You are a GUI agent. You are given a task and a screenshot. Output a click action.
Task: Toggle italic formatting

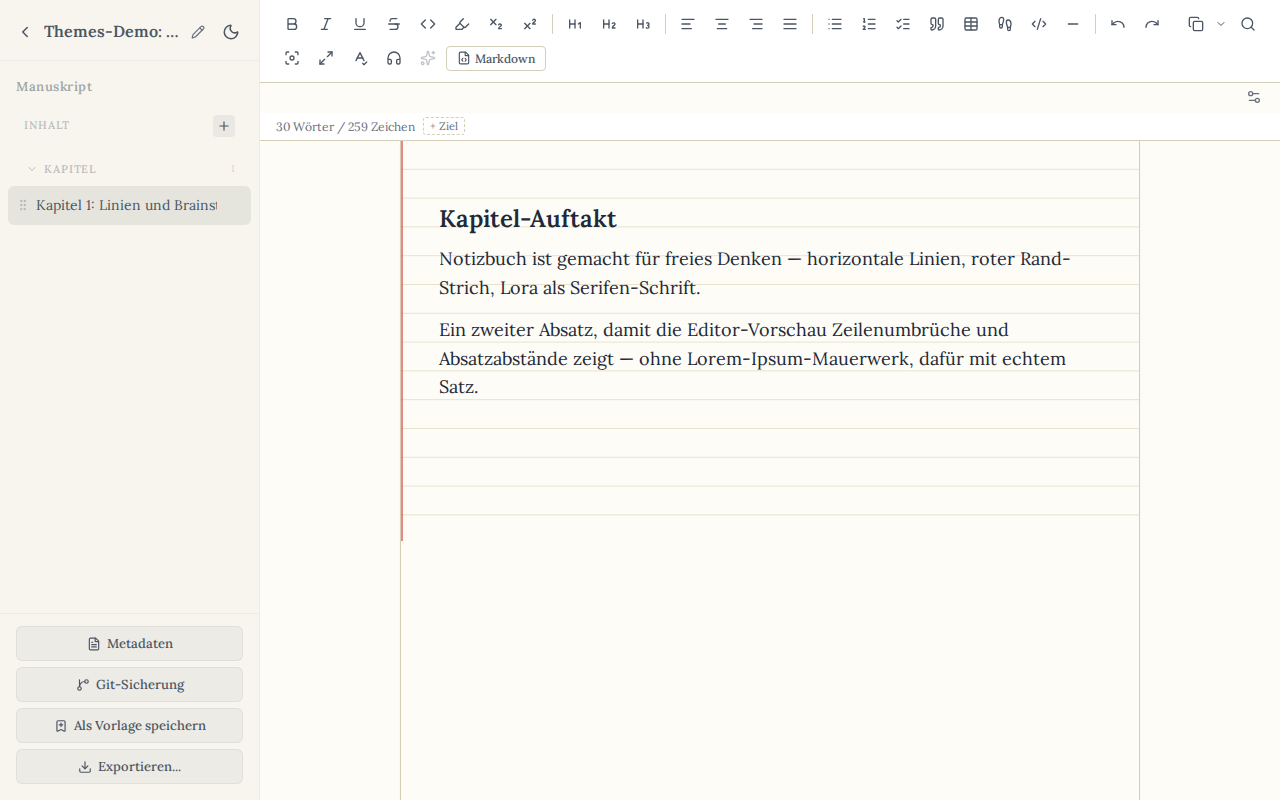click(x=326, y=24)
